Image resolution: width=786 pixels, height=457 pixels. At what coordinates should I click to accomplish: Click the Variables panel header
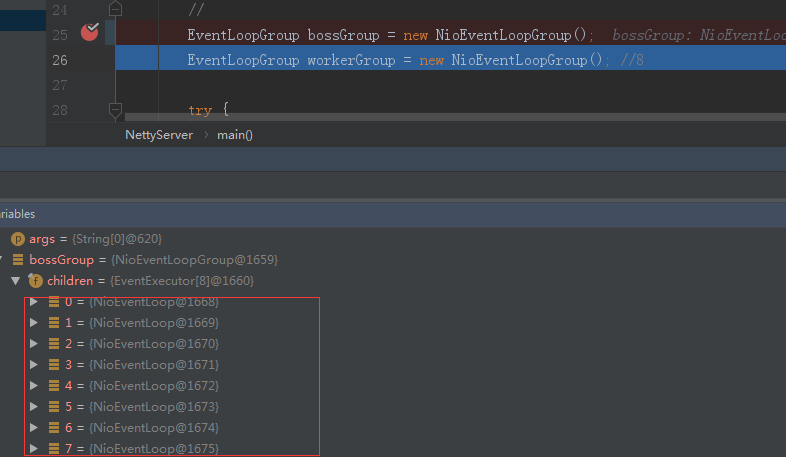pos(393,214)
